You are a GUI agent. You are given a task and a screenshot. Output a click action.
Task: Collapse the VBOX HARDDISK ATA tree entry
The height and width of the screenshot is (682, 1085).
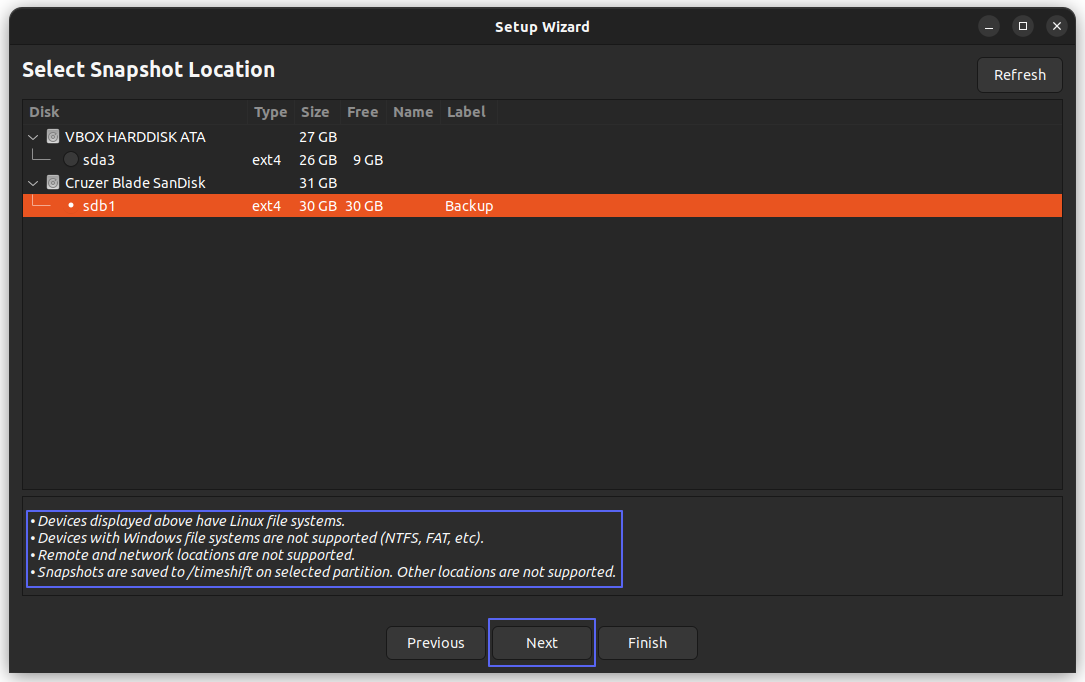(32, 136)
